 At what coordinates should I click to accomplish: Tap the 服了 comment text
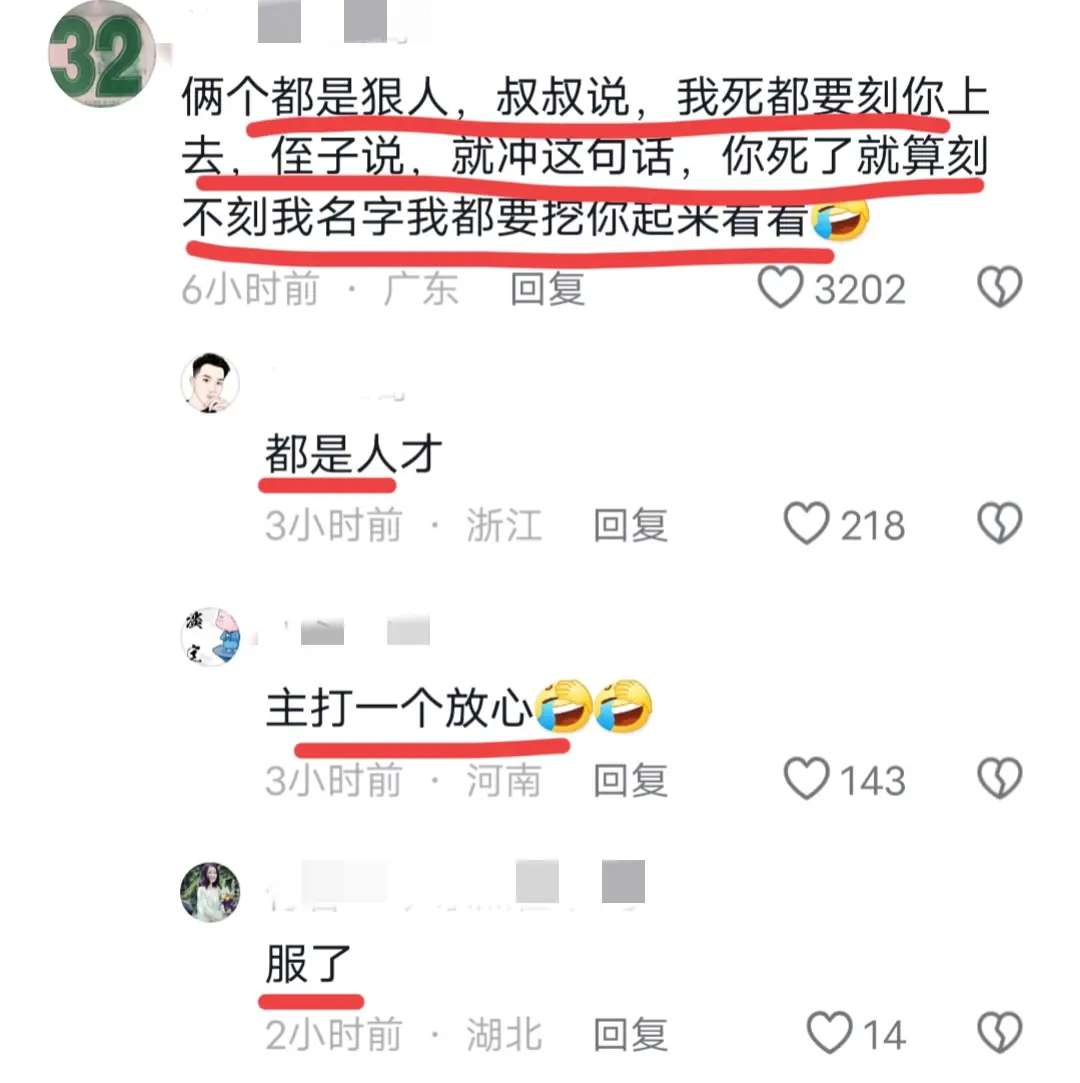(x=309, y=963)
